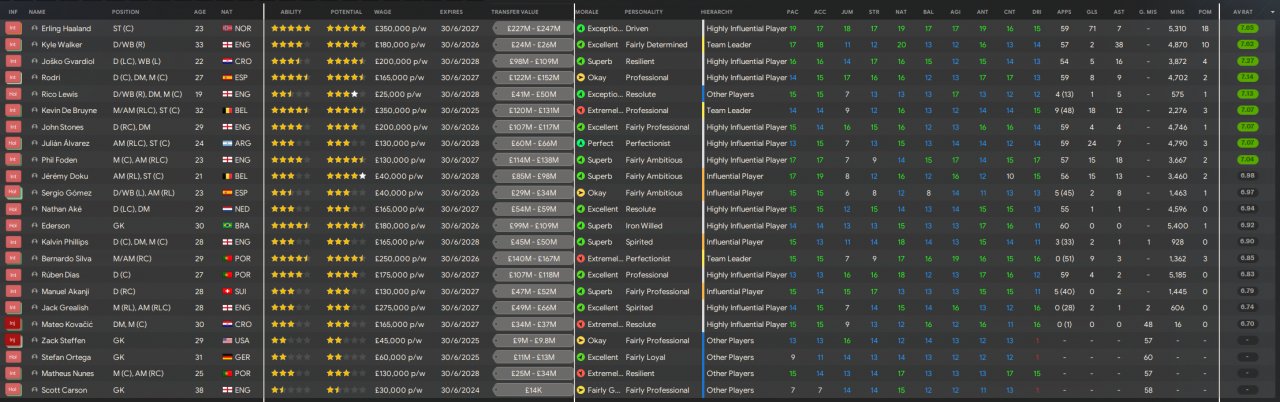Sort by the POSITION column header
This screenshot has width=1280, height=402.
point(126,11)
